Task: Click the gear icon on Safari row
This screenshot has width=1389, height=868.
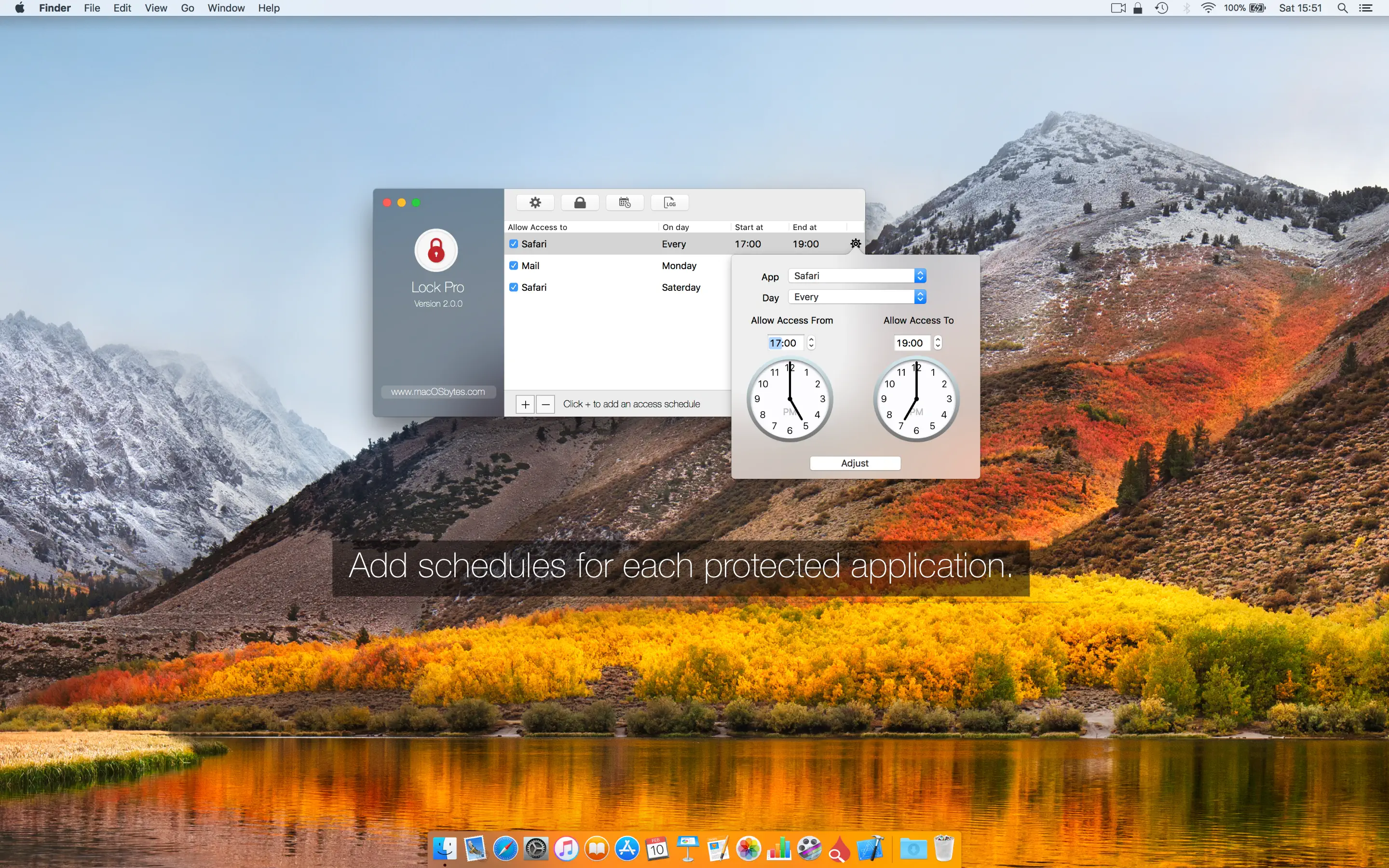Action: [x=855, y=244]
